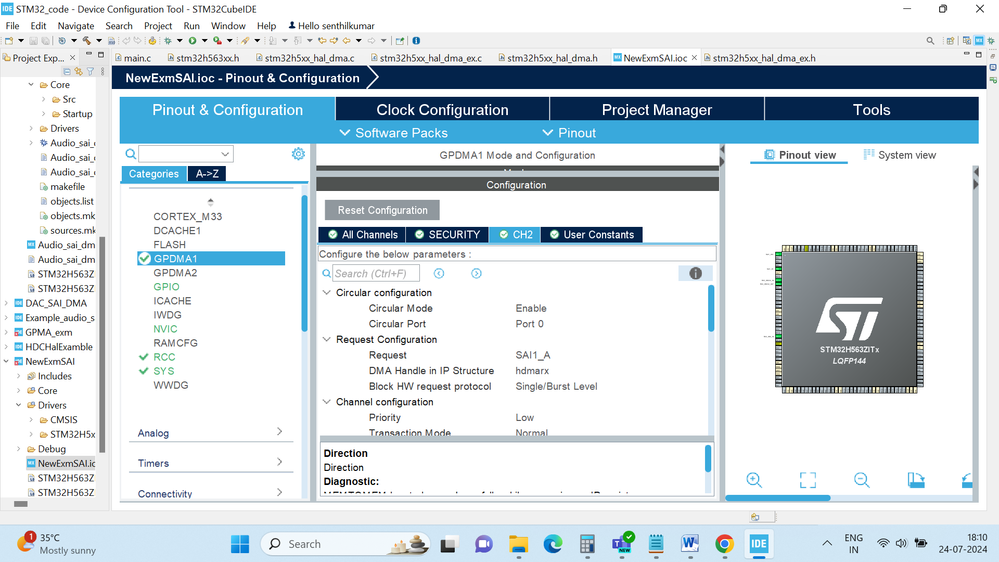Viewport: 999px width, 562px height.
Task: Expand the Pinout dropdown menu
Action: pos(569,133)
